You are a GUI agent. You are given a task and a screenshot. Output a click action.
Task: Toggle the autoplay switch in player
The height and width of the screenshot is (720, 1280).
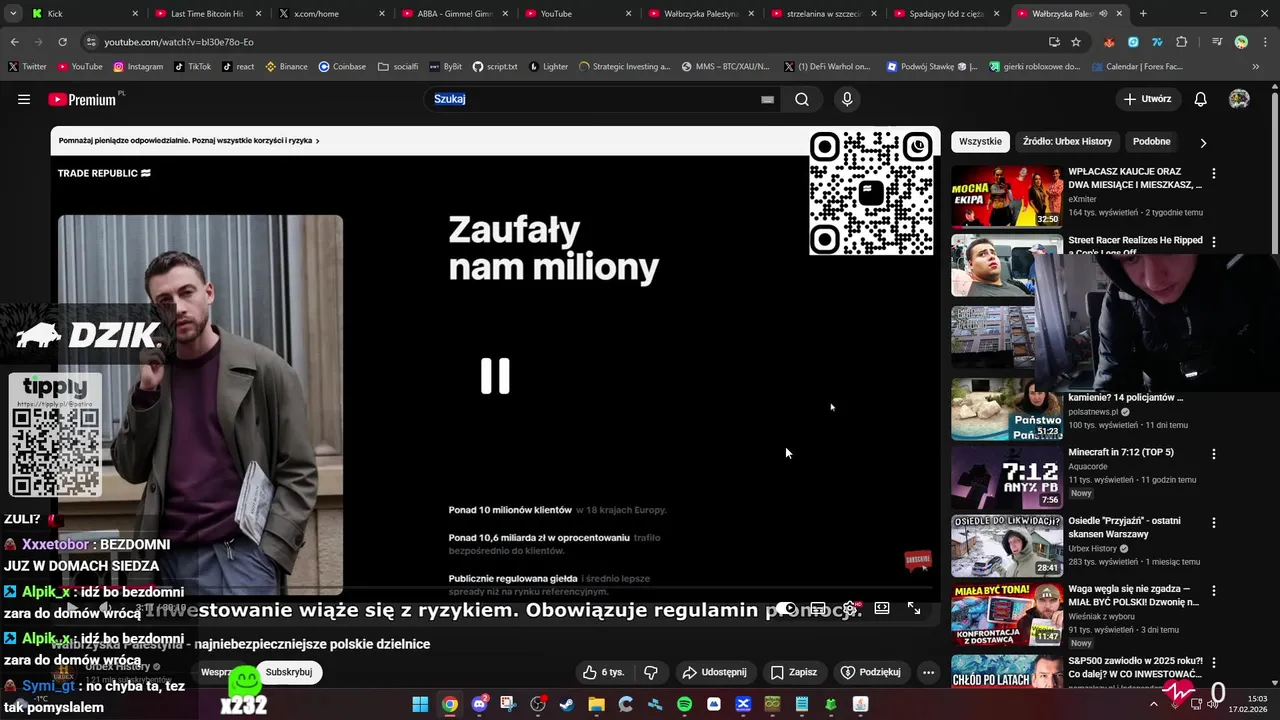pyautogui.click(x=787, y=608)
